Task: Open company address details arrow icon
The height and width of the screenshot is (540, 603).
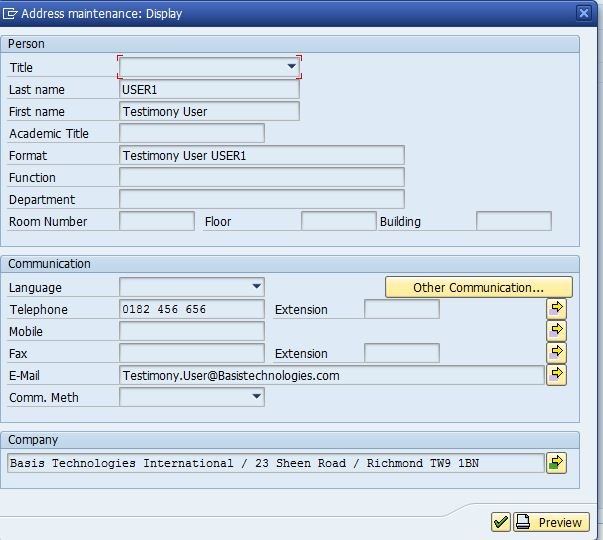Action: click(556, 463)
